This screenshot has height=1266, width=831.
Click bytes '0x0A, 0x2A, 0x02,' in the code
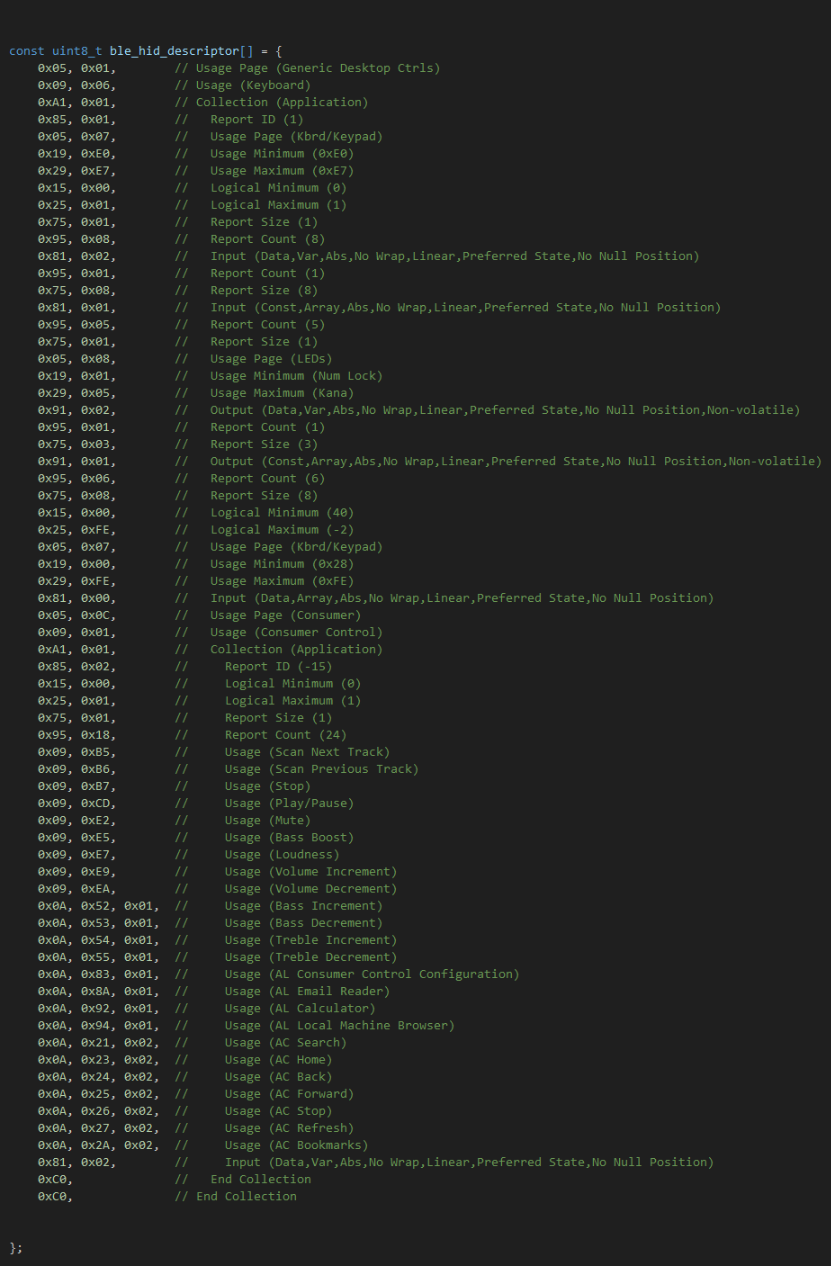[99, 1145]
